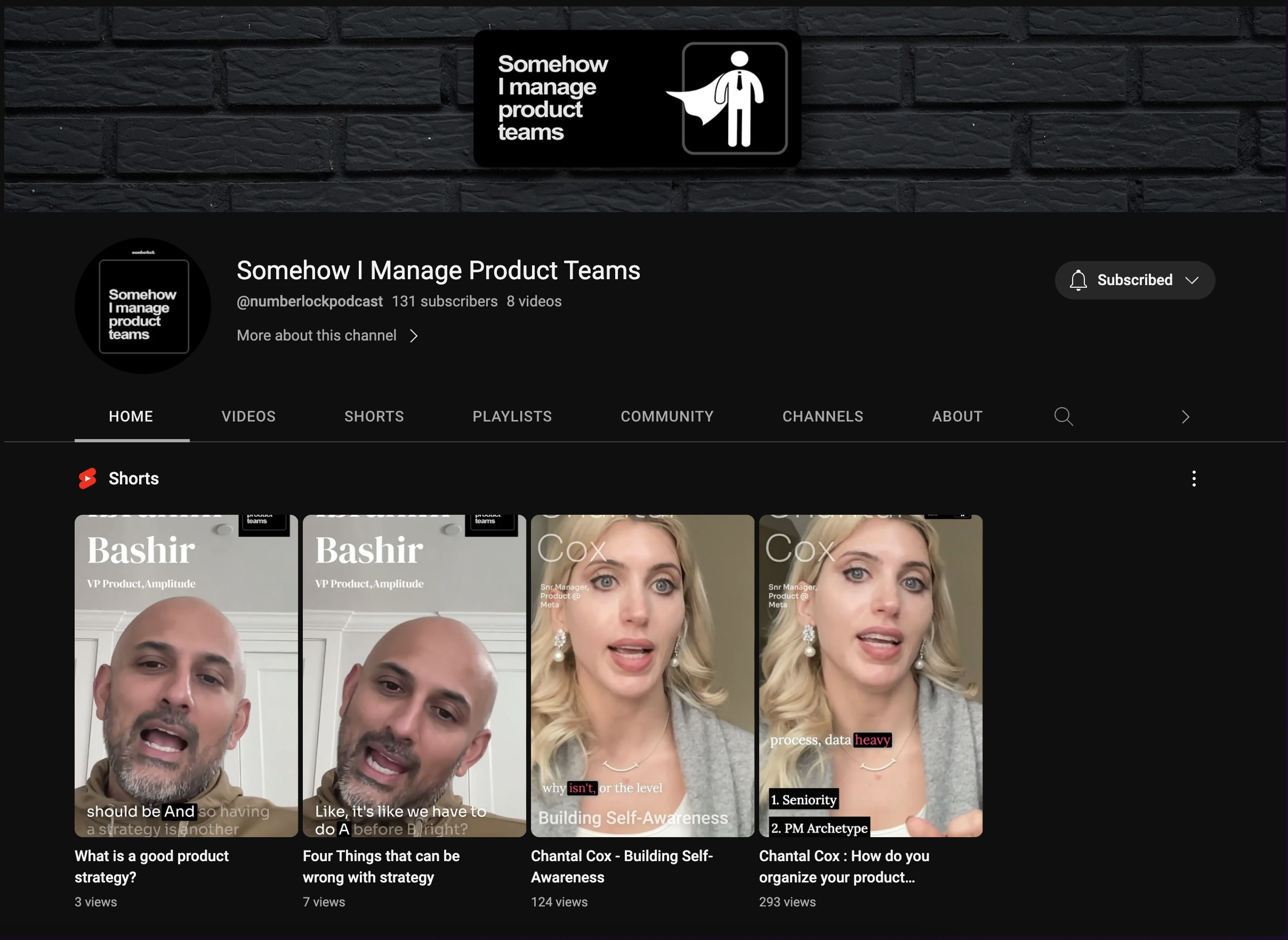
Task: Click the channel search magnifier icon
Action: point(1063,417)
